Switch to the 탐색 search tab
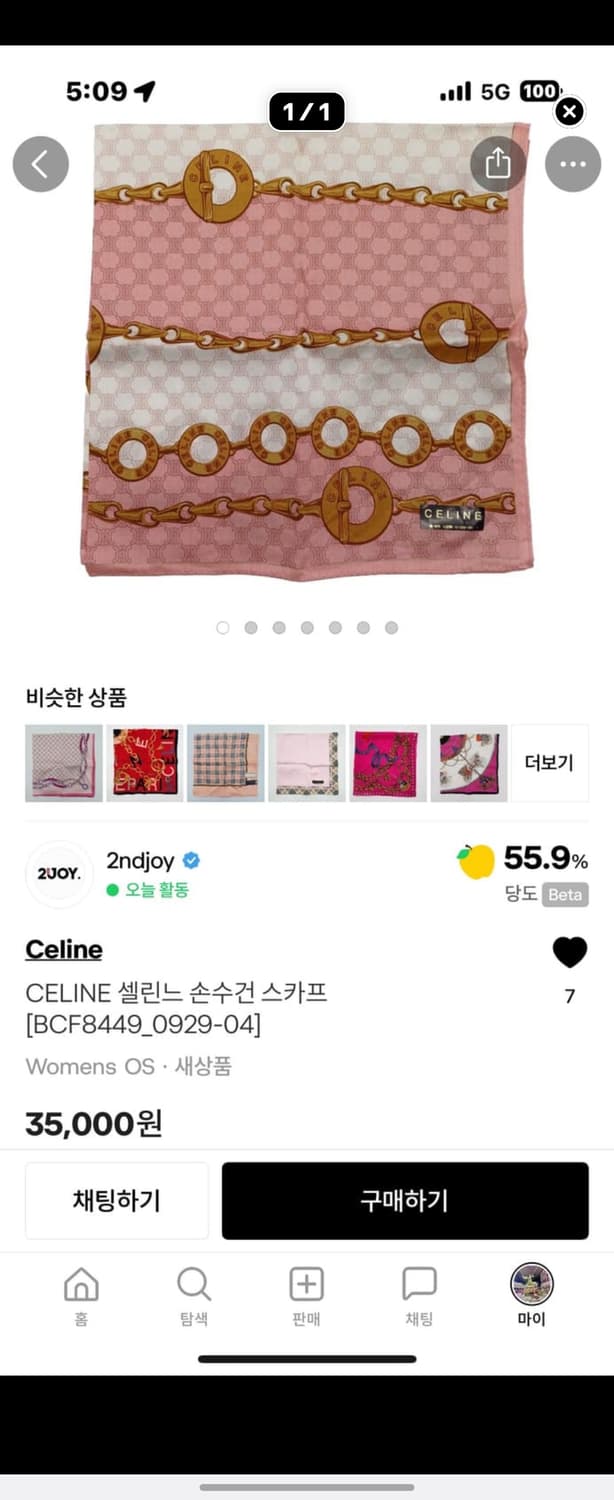614x1500 pixels. coord(194,1297)
